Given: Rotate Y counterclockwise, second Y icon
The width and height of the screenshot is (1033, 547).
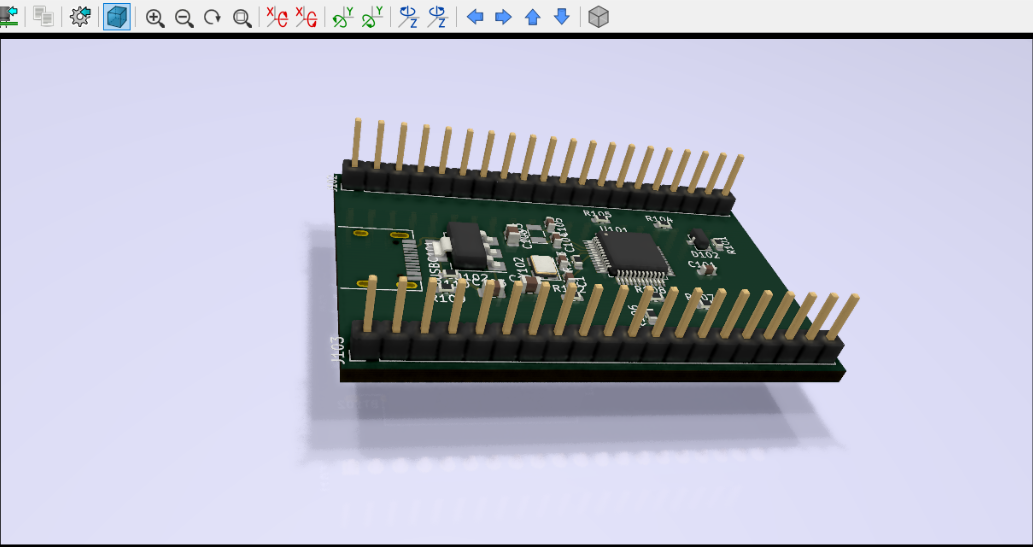Looking at the screenshot, I should click(x=372, y=17).
